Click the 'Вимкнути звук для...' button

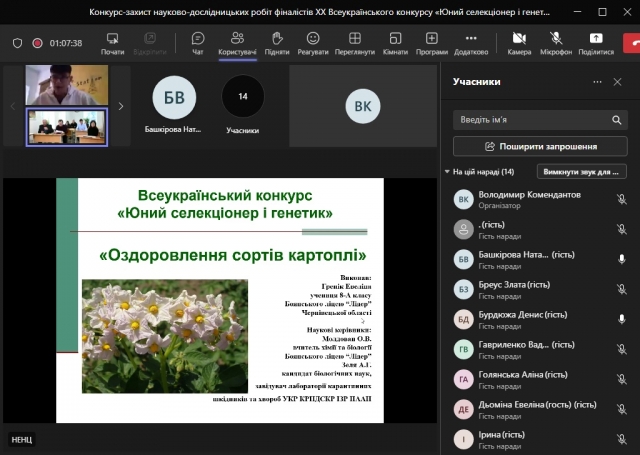click(581, 172)
